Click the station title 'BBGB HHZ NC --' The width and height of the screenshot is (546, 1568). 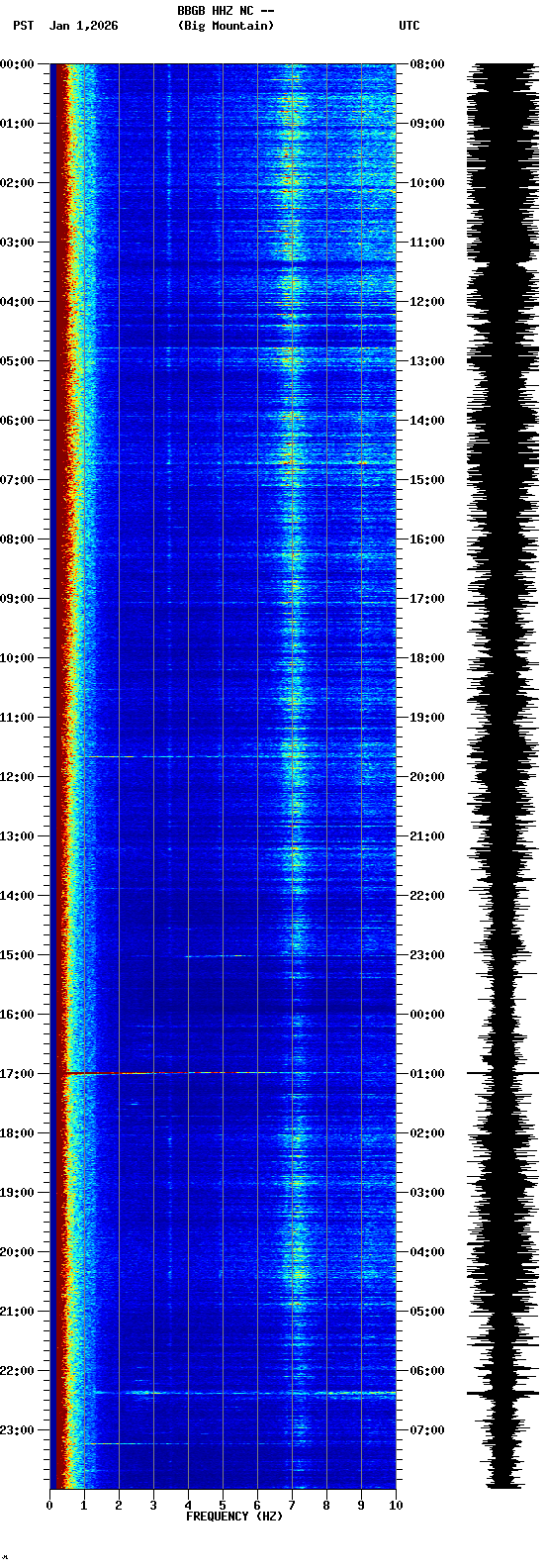(x=226, y=11)
